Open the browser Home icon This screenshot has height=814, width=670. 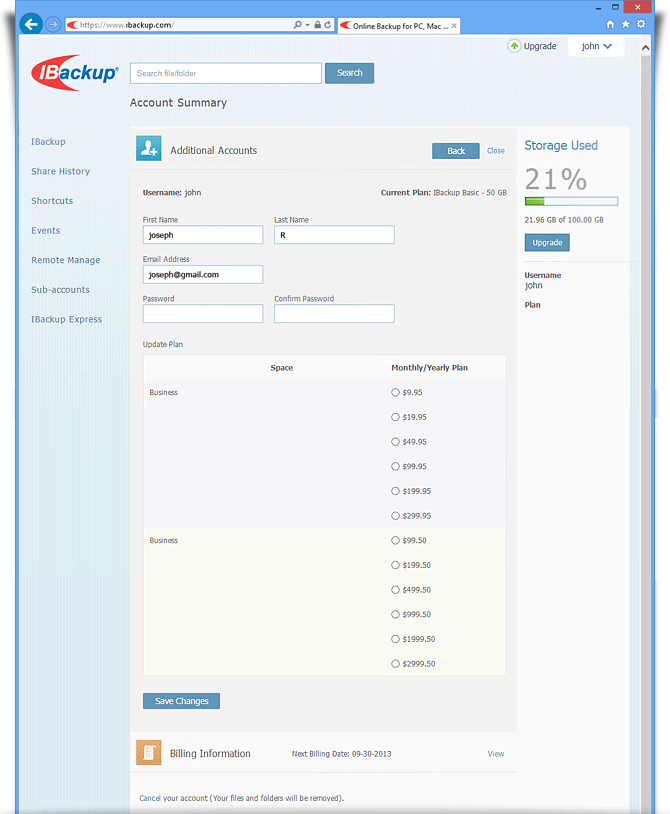point(610,24)
